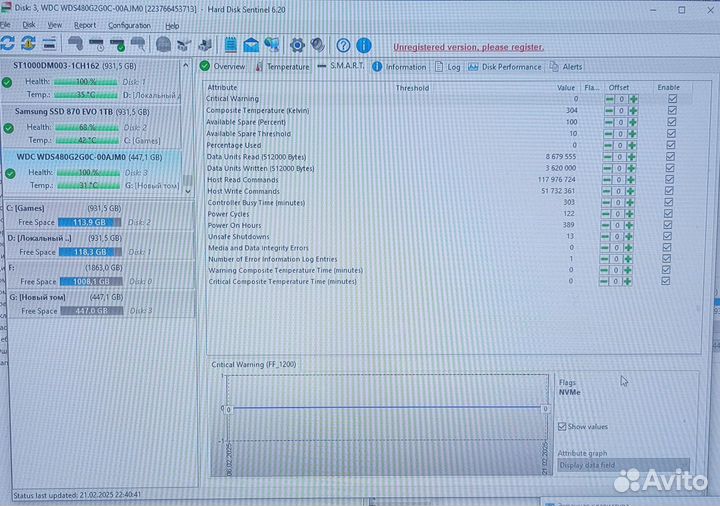Image resolution: width=720 pixels, height=506 pixels.
Task: Click the speaker sound toolbar icon
Action: (317, 45)
